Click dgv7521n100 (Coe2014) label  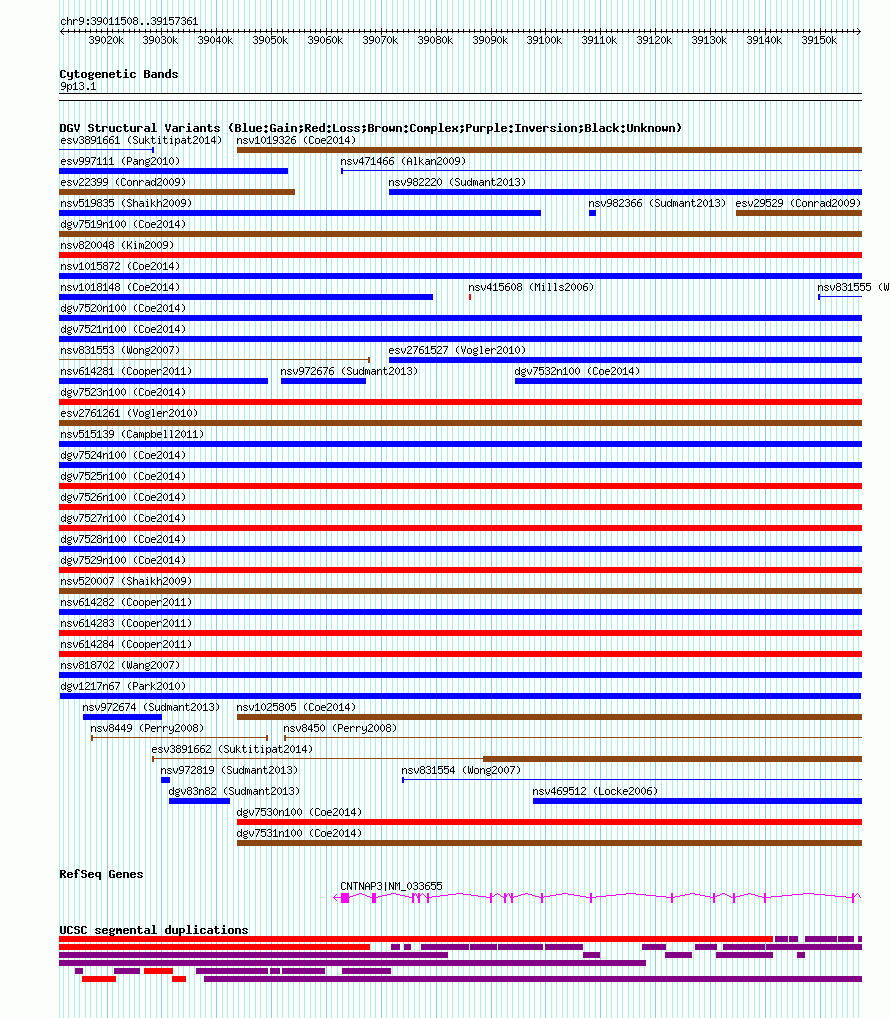click(x=123, y=329)
